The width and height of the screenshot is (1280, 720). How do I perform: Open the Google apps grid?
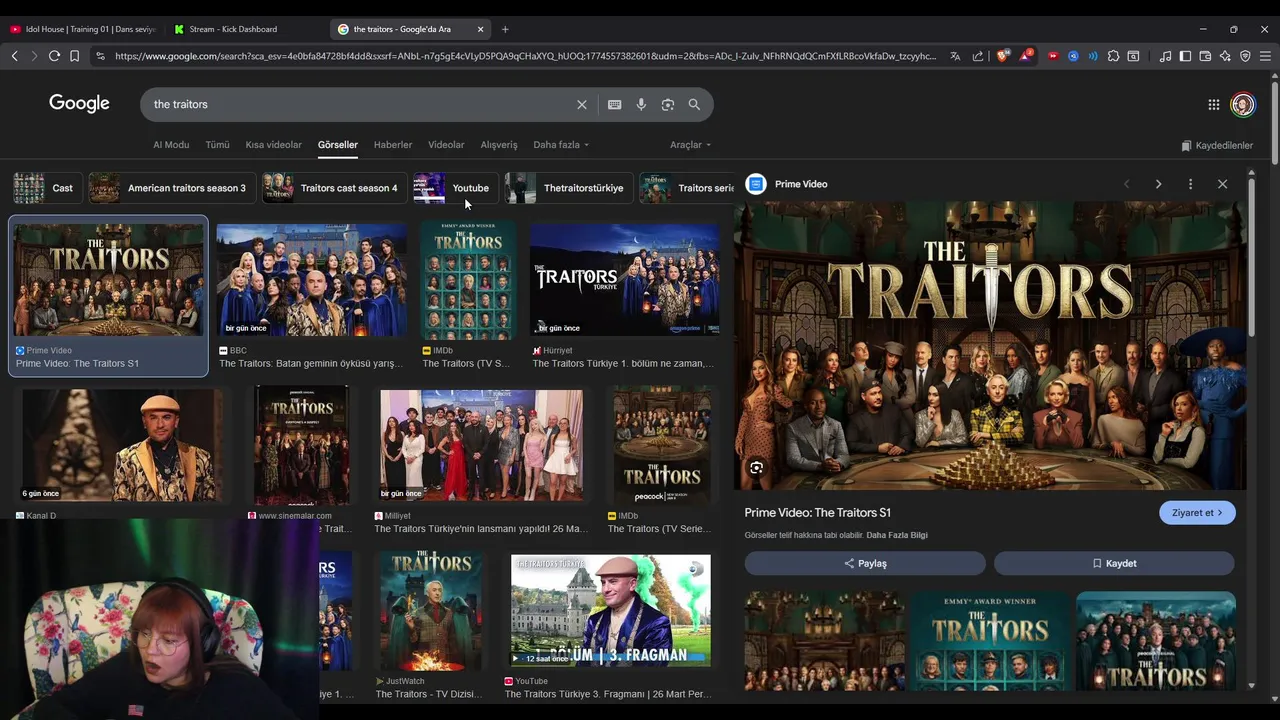click(1213, 104)
